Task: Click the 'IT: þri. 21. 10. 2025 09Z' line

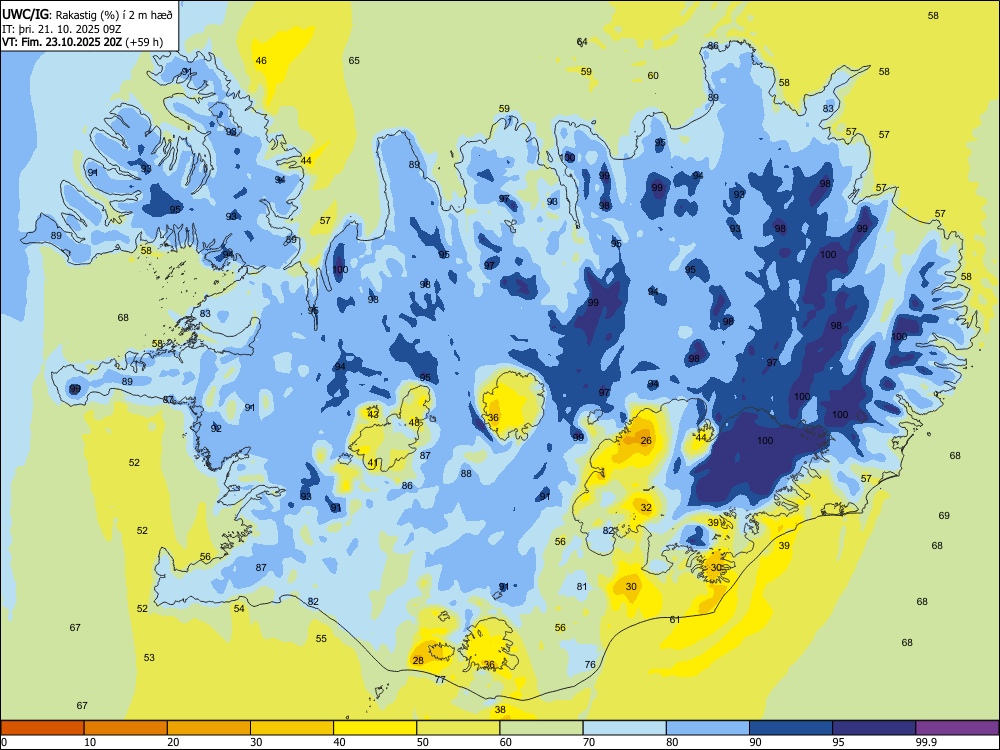Action: coord(62,29)
